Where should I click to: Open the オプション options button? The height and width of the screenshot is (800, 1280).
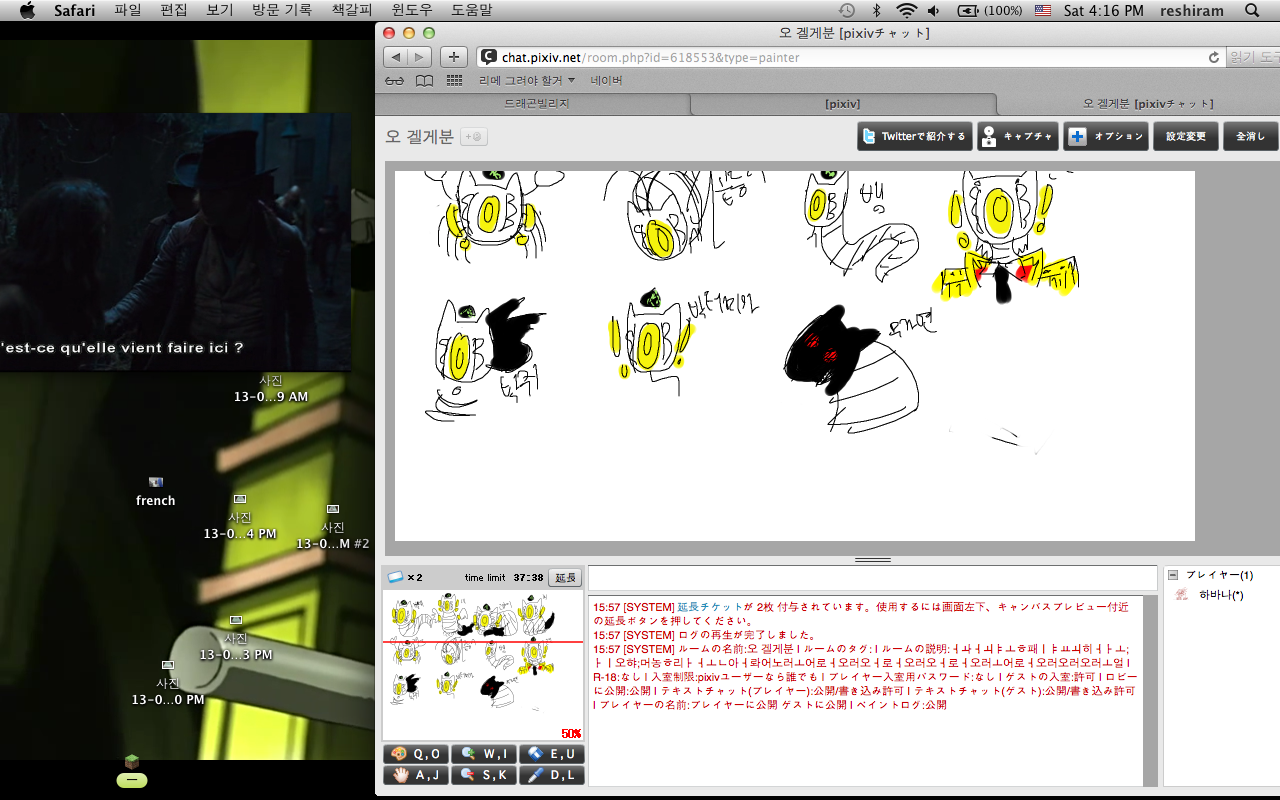coord(1106,137)
